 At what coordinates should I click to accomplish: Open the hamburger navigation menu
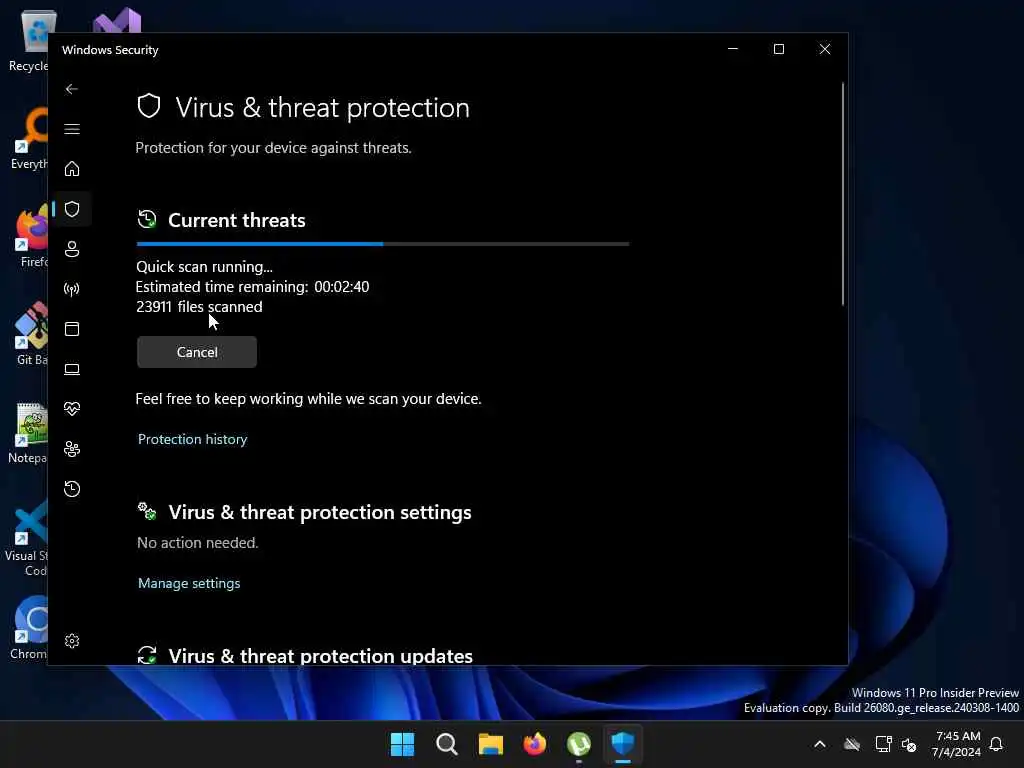click(x=72, y=129)
